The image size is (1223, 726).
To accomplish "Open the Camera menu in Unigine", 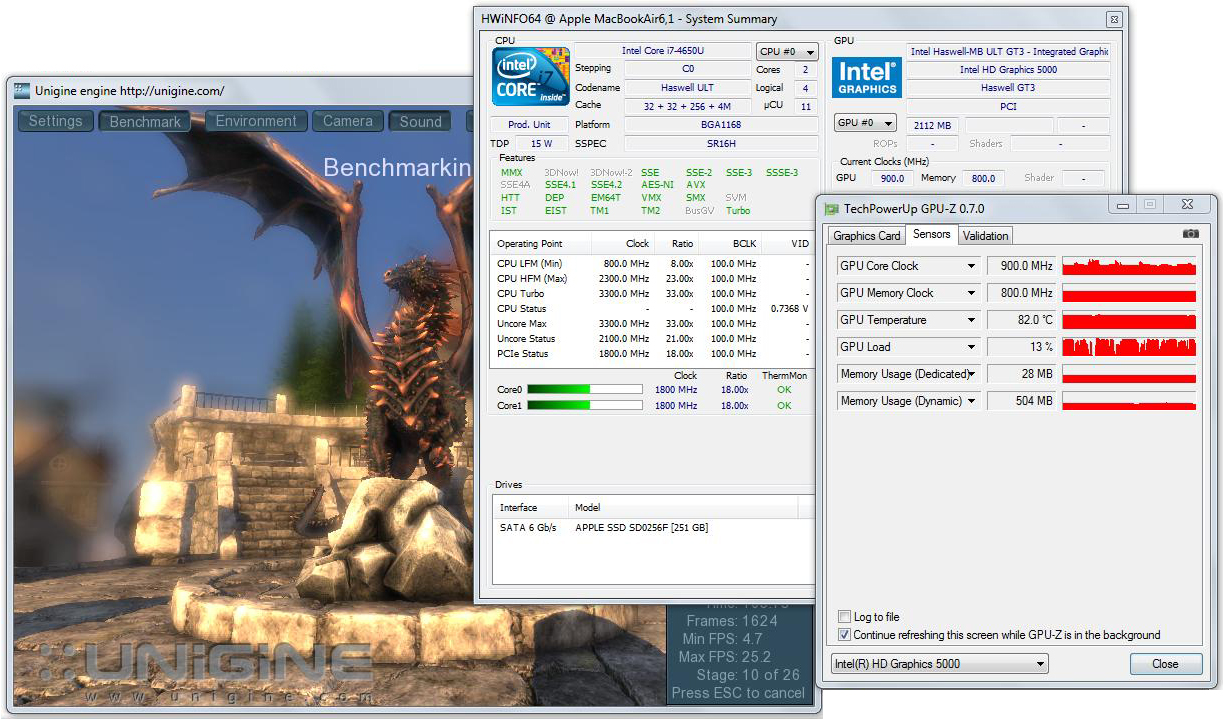I will pyautogui.click(x=348, y=121).
